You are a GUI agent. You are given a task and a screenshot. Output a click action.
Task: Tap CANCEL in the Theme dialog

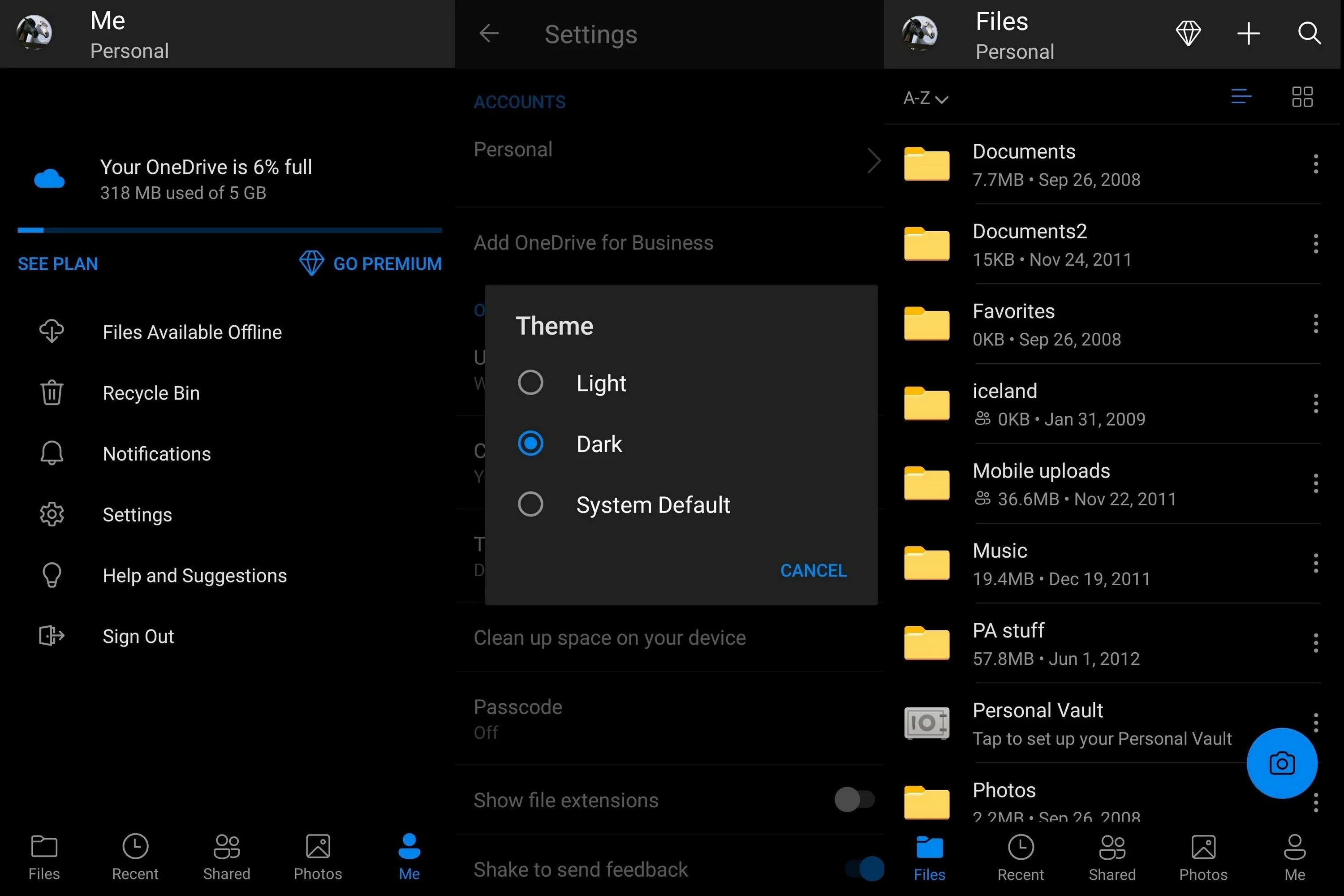(814, 570)
